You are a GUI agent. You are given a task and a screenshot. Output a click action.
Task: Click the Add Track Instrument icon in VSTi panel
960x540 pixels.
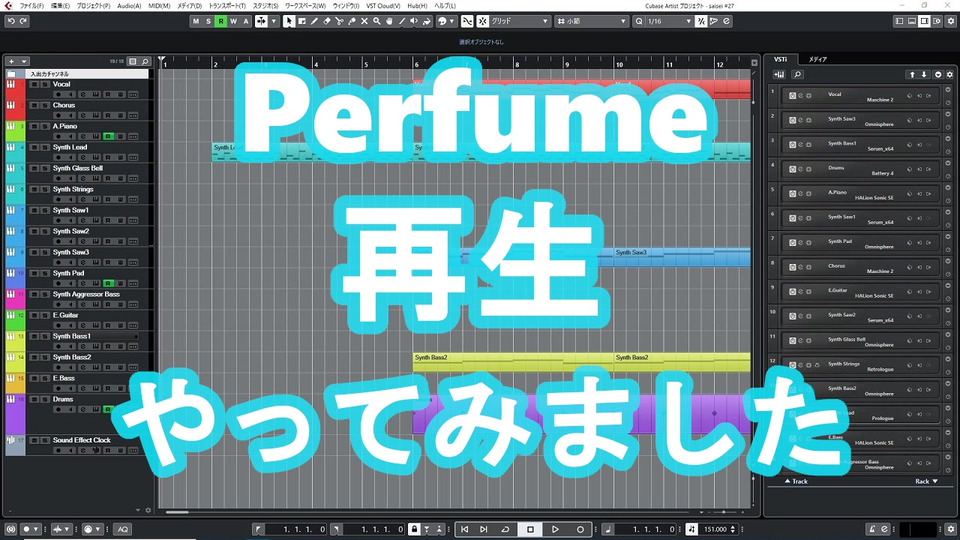pos(779,75)
